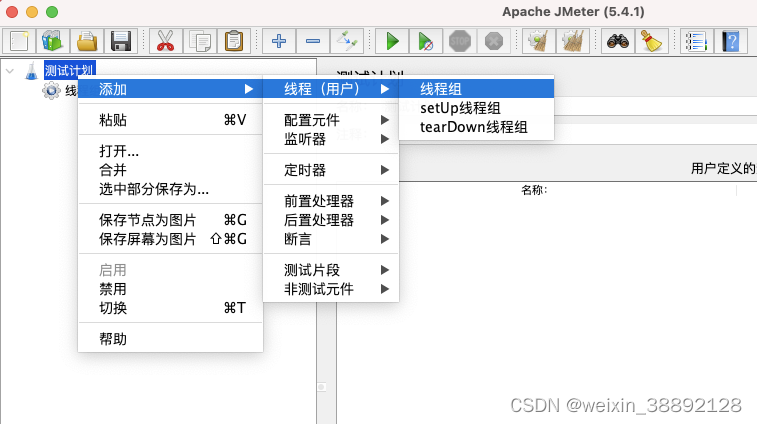Expand the 非测试元件 submenu
This screenshot has width=757, height=424.
[331, 289]
